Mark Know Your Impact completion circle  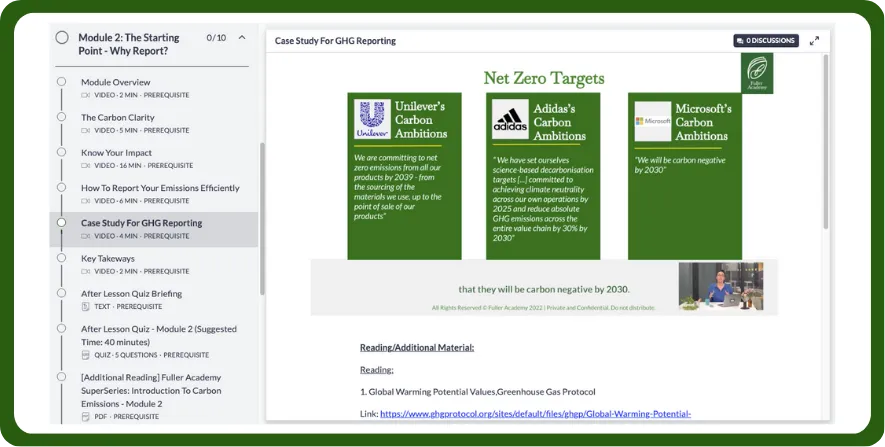62,152
